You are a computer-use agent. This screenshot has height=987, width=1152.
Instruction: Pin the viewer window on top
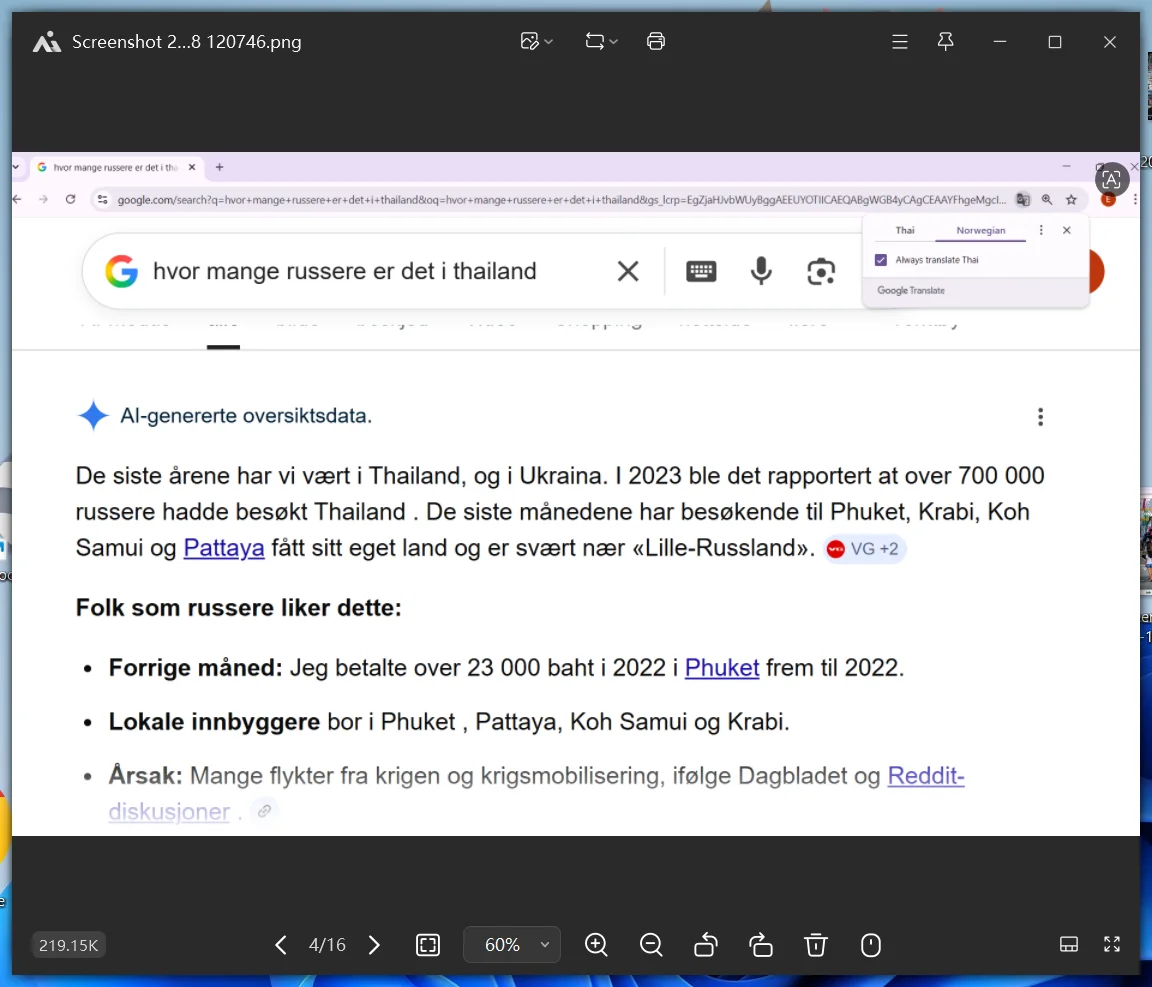coord(945,41)
